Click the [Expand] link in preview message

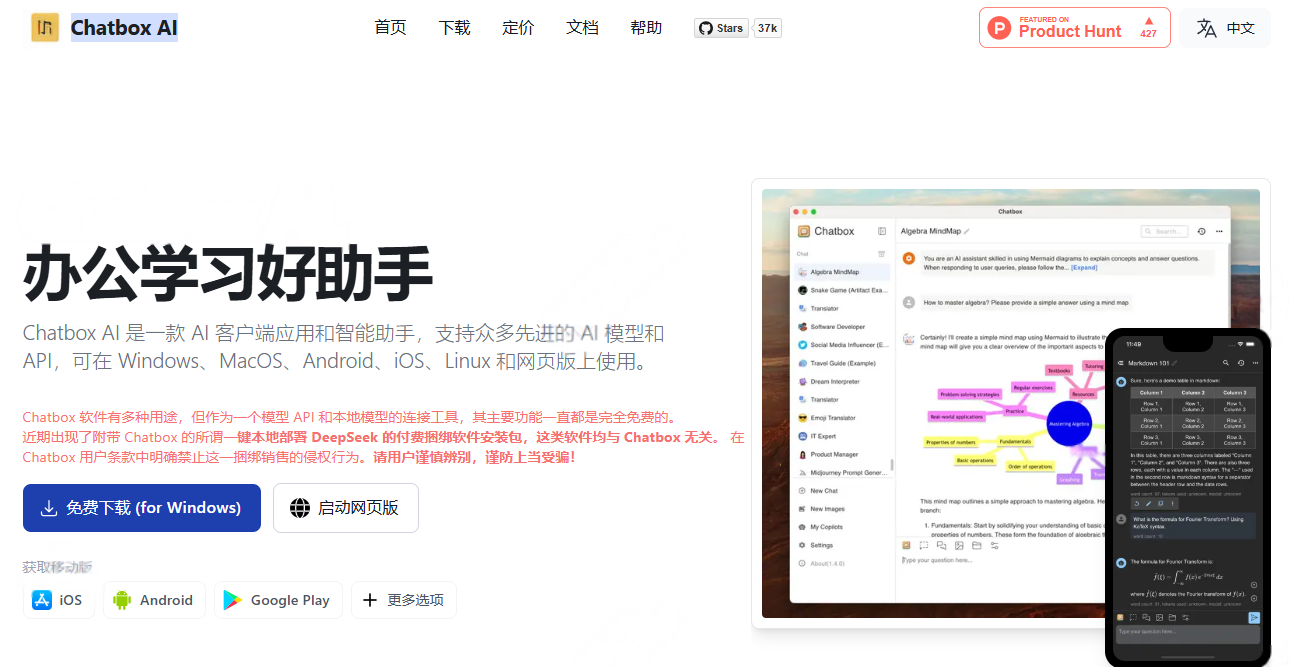click(x=1084, y=268)
